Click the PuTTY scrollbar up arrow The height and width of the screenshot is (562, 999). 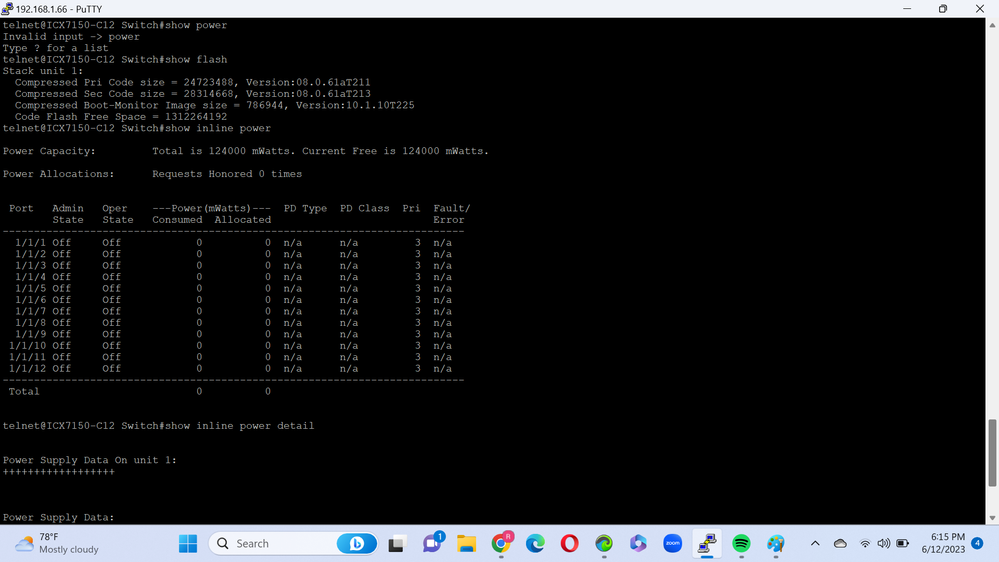tap(992, 24)
